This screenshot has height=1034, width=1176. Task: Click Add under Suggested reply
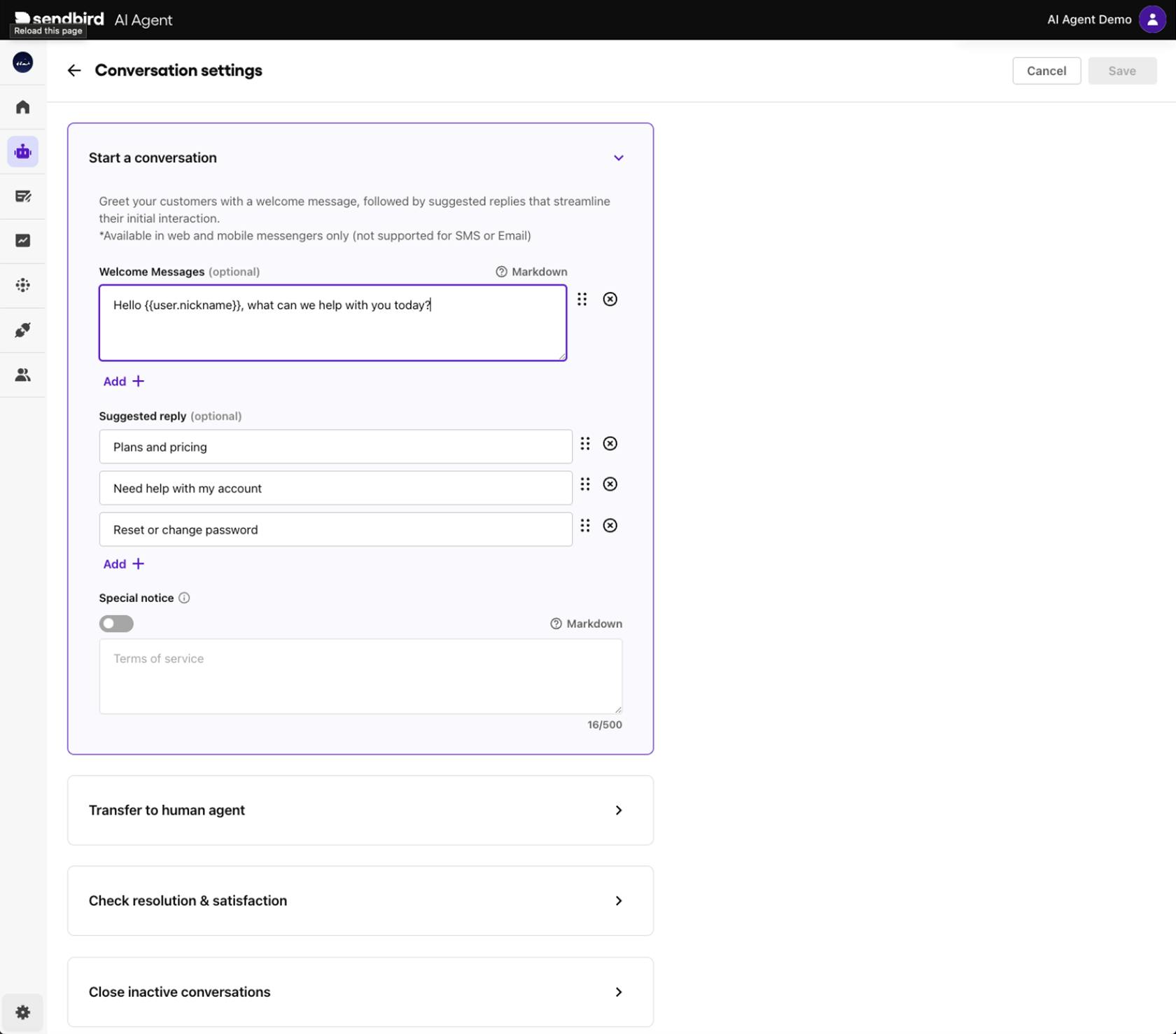pyautogui.click(x=123, y=564)
